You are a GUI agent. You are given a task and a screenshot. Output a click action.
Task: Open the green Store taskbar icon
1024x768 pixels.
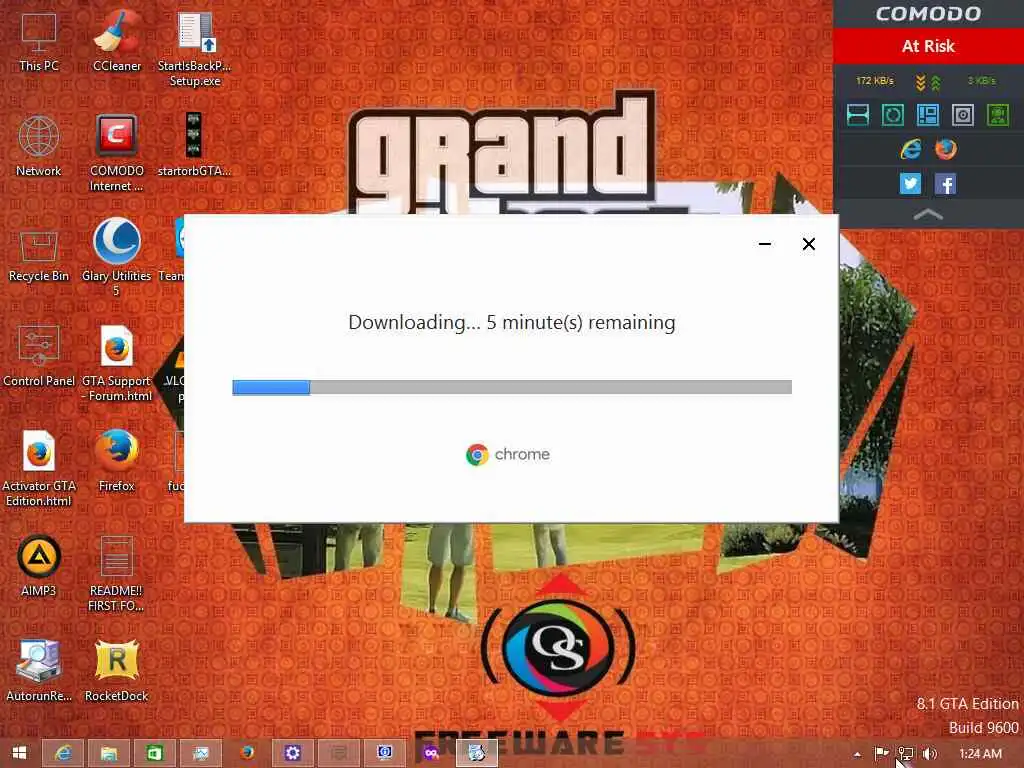tap(155, 753)
